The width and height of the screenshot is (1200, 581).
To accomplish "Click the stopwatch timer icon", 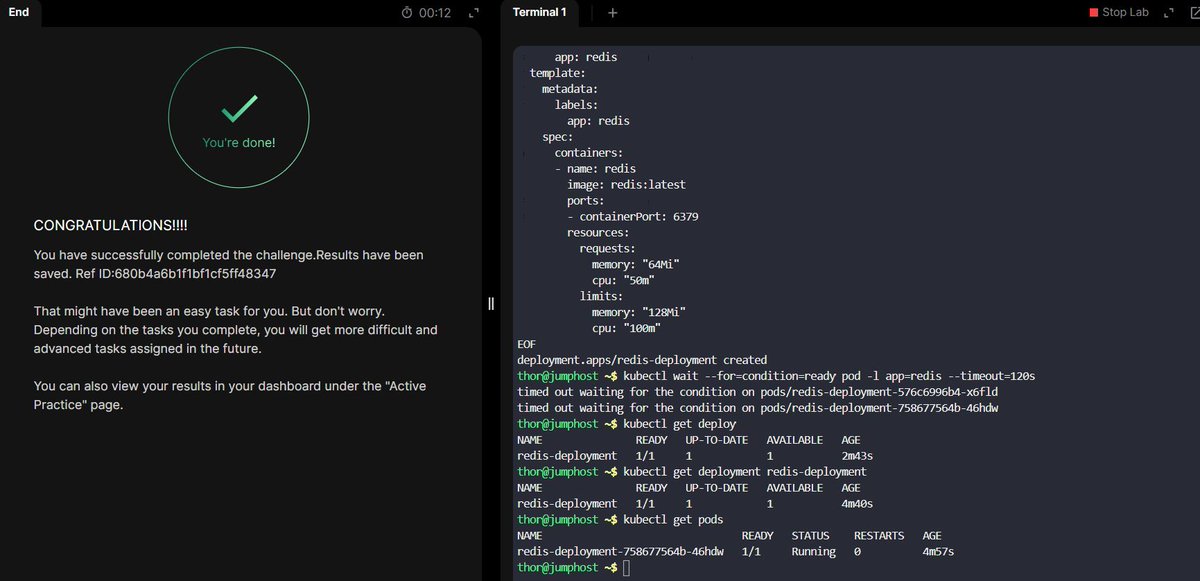I will coord(406,12).
